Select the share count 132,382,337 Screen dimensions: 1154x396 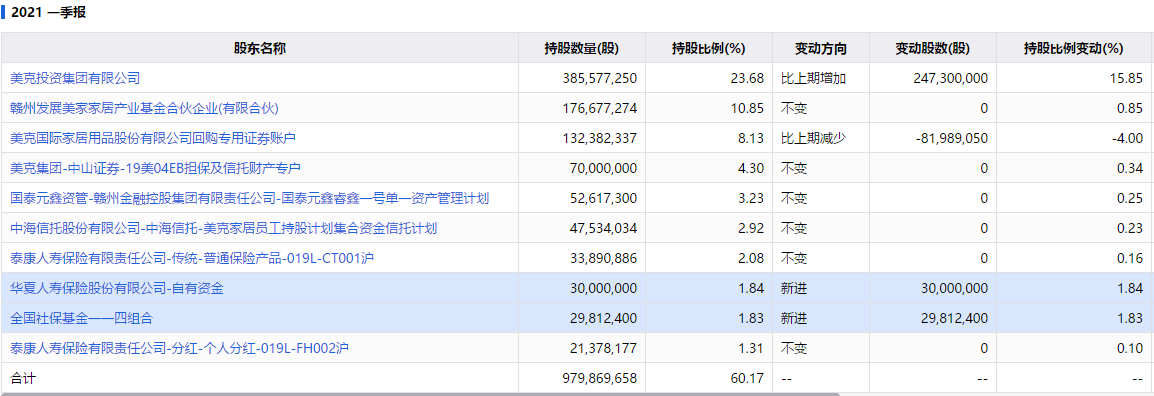pos(599,138)
